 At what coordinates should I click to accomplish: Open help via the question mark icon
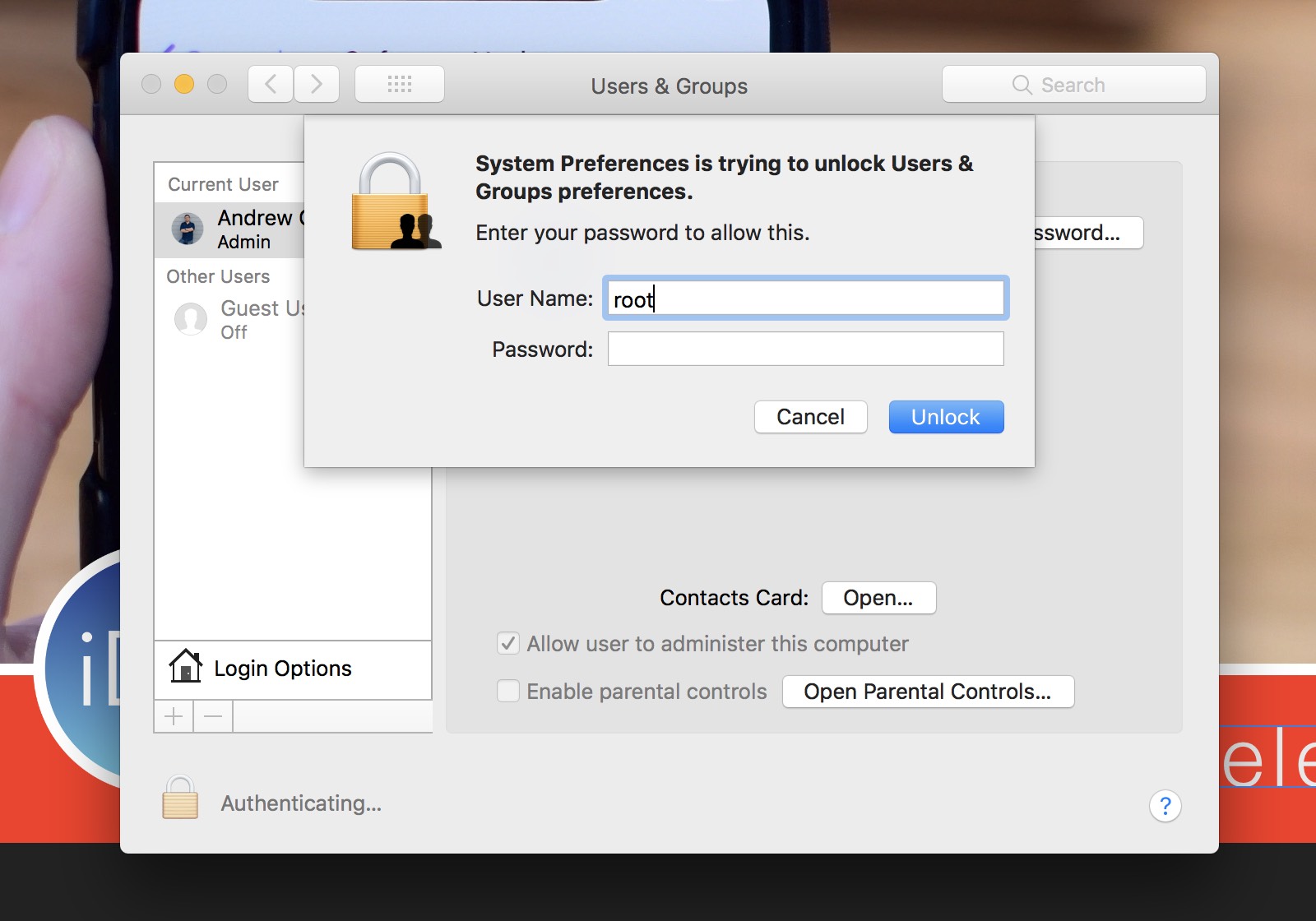pyautogui.click(x=1165, y=807)
